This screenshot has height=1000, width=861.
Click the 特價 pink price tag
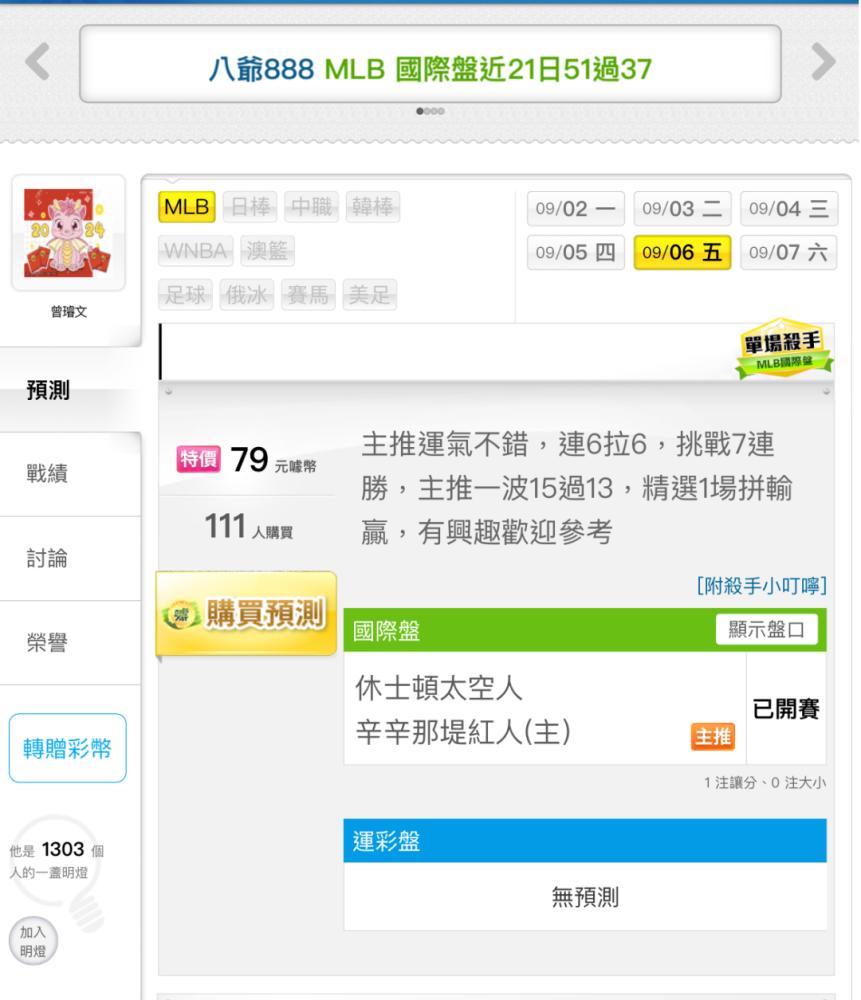pos(199,459)
